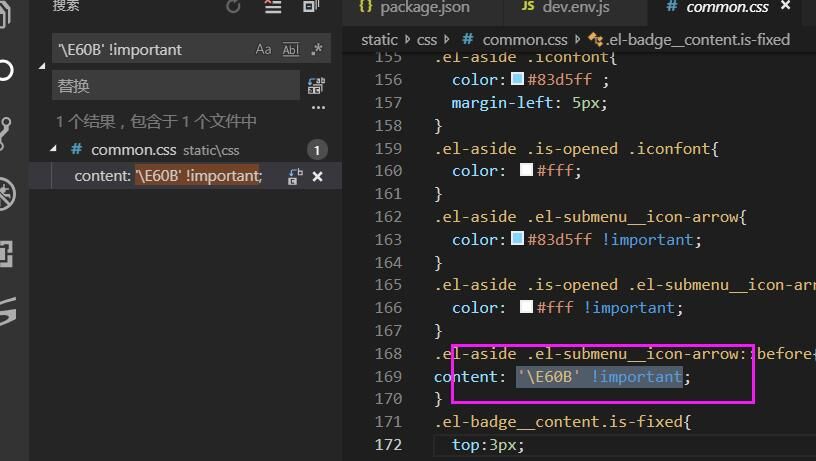Click the replace input field
Image resolution: width=816 pixels, height=461 pixels.
pos(175,85)
